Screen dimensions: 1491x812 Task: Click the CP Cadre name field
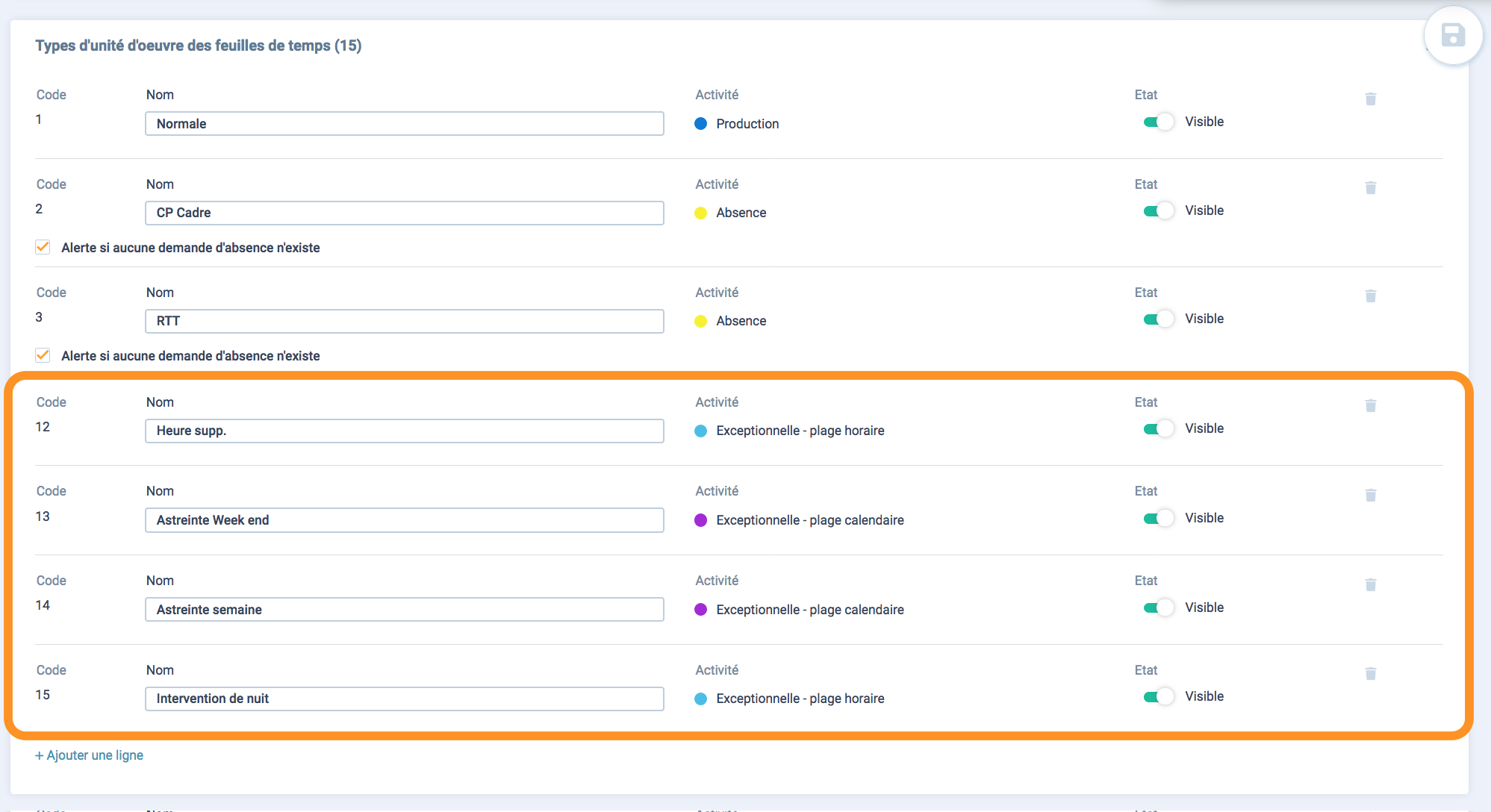[x=405, y=213]
